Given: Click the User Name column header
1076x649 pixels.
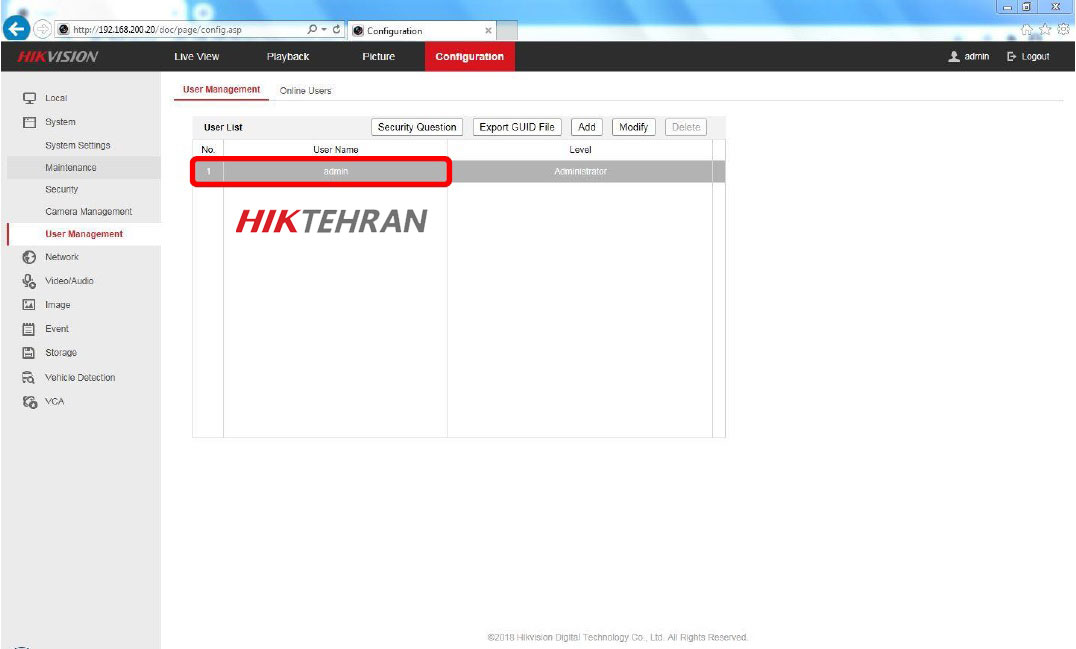Looking at the screenshot, I should [336, 150].
